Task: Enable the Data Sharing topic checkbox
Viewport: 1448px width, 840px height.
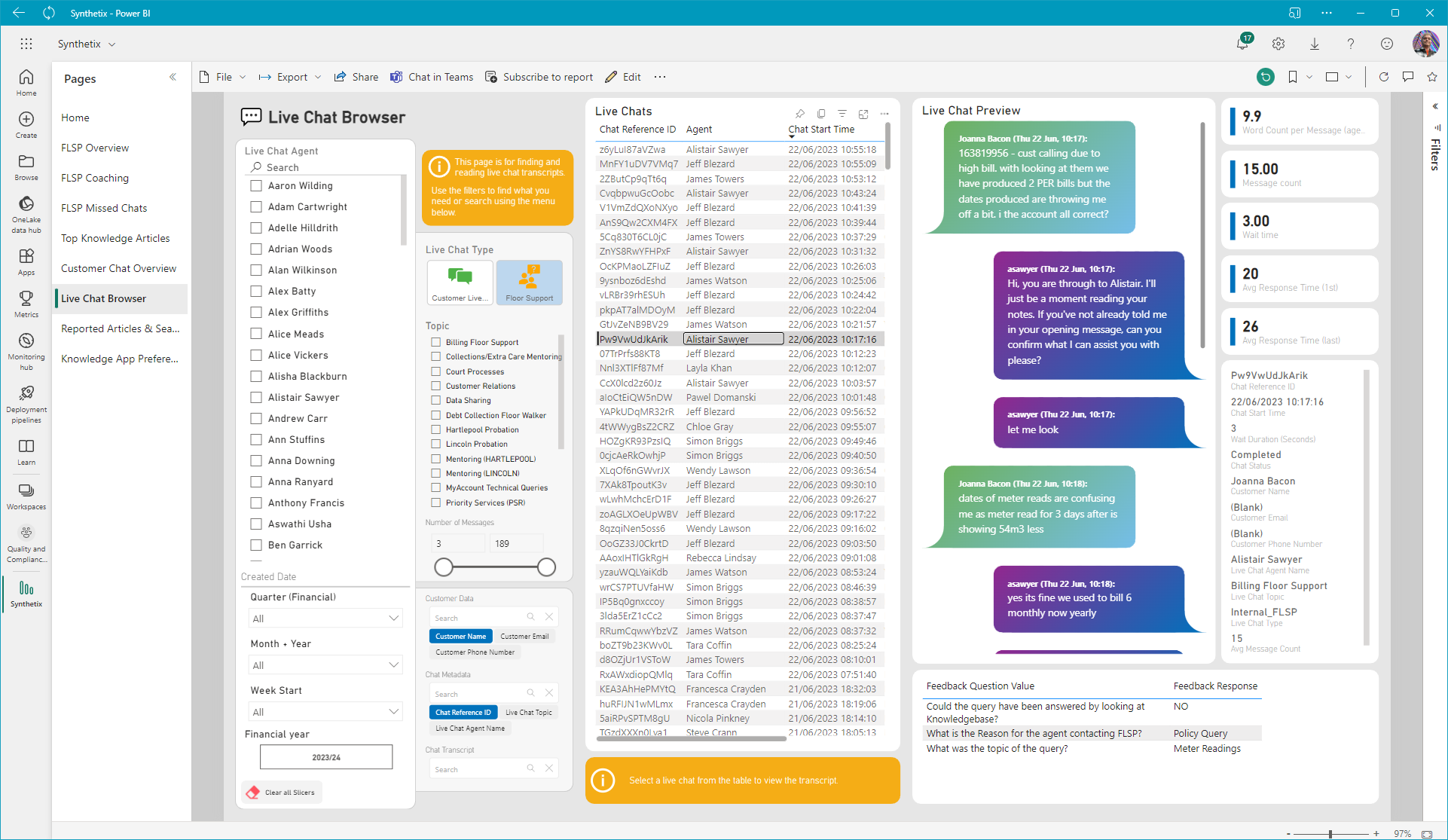Action: [435, 400]
